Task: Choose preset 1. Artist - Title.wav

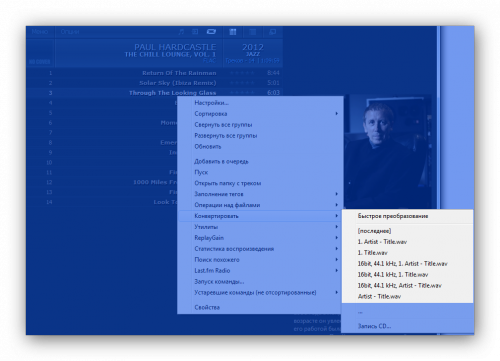Action: [x=407, y=242]
